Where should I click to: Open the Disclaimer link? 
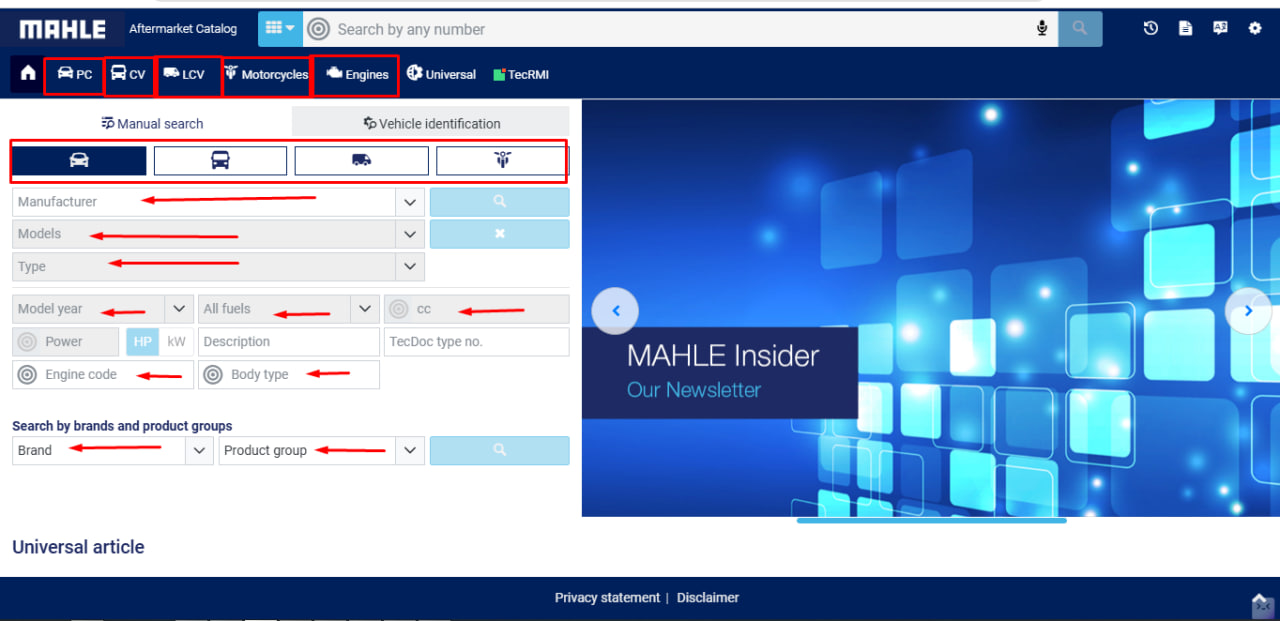[x=708, y=598]
